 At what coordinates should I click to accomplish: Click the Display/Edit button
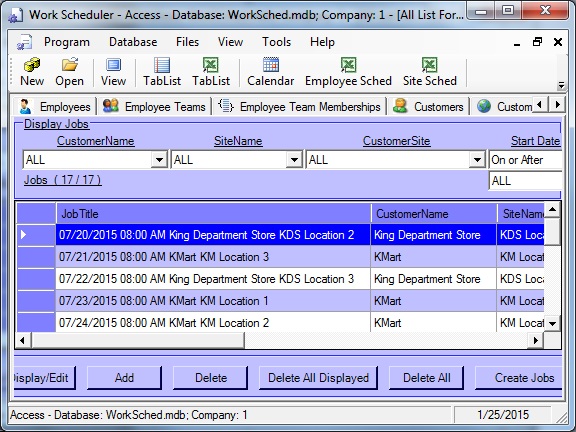[44, 378]
